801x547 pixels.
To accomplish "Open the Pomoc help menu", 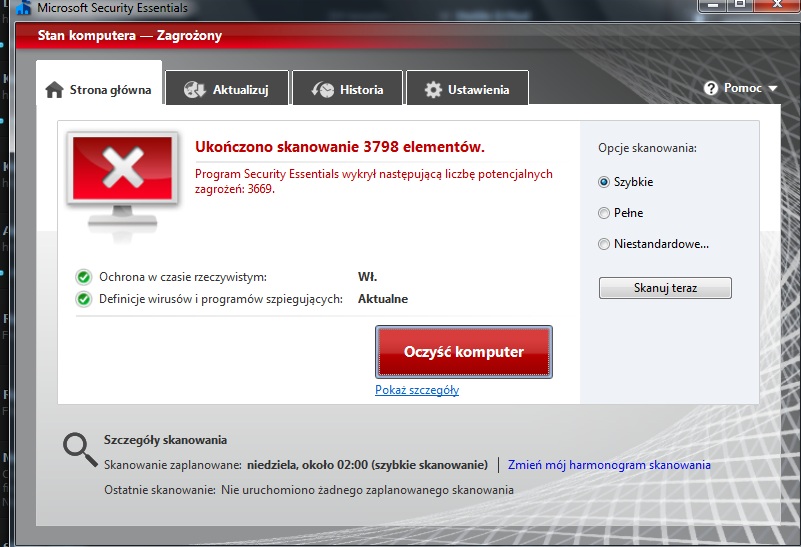I will click(x=740, y=88).
